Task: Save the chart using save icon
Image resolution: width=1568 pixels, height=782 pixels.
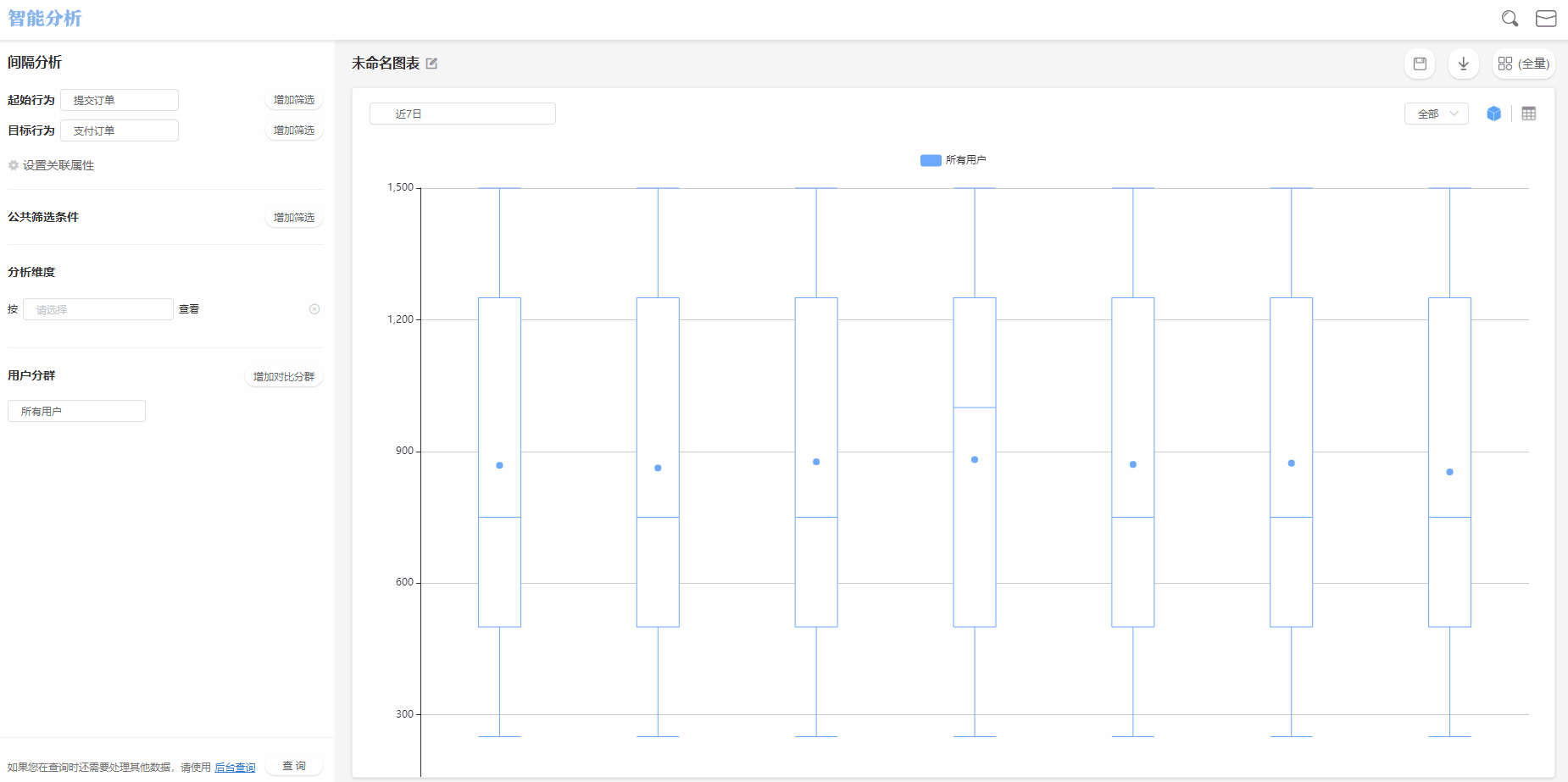Action: coord(1420,64)
